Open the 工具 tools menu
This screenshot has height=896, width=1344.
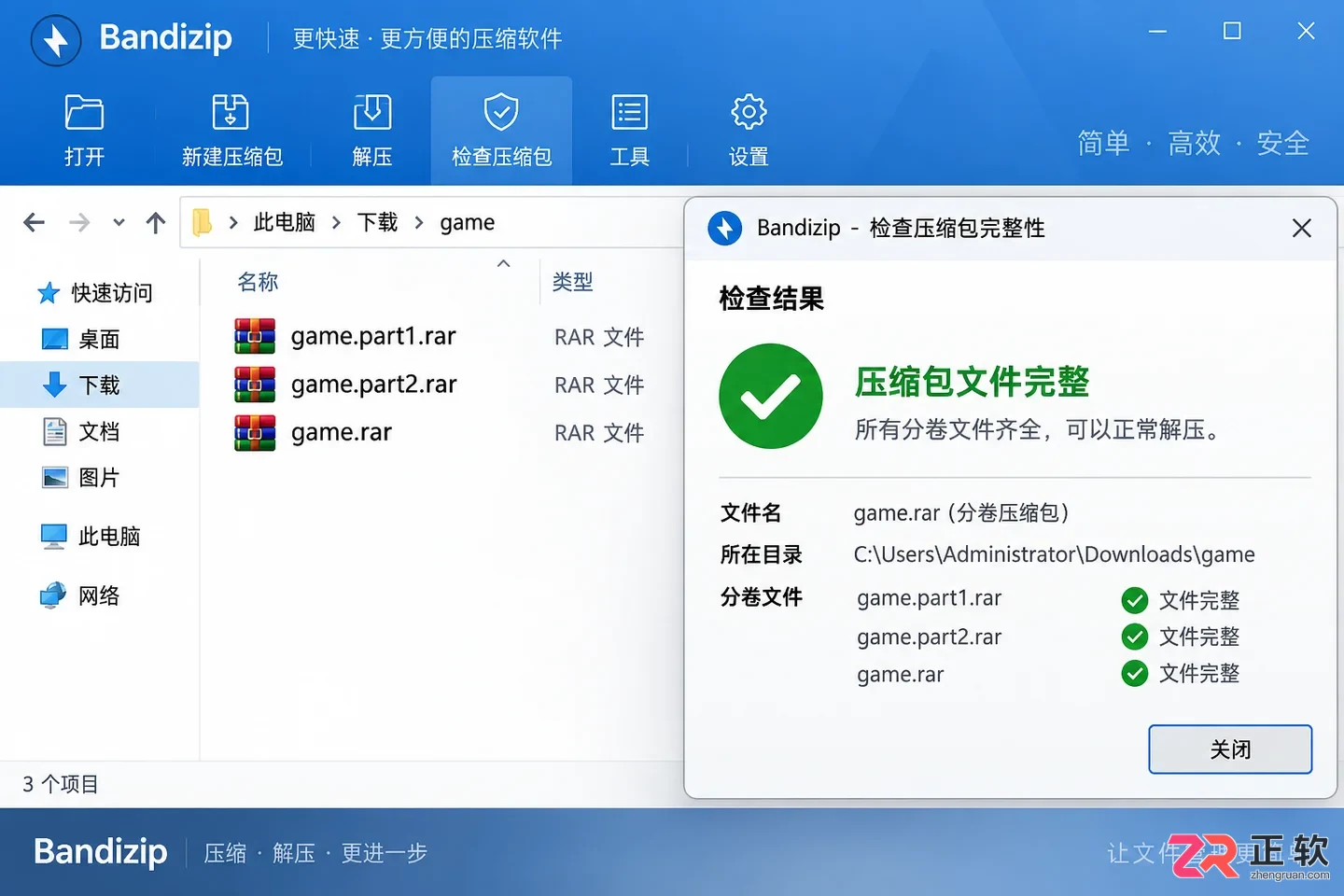pos(629,131)
